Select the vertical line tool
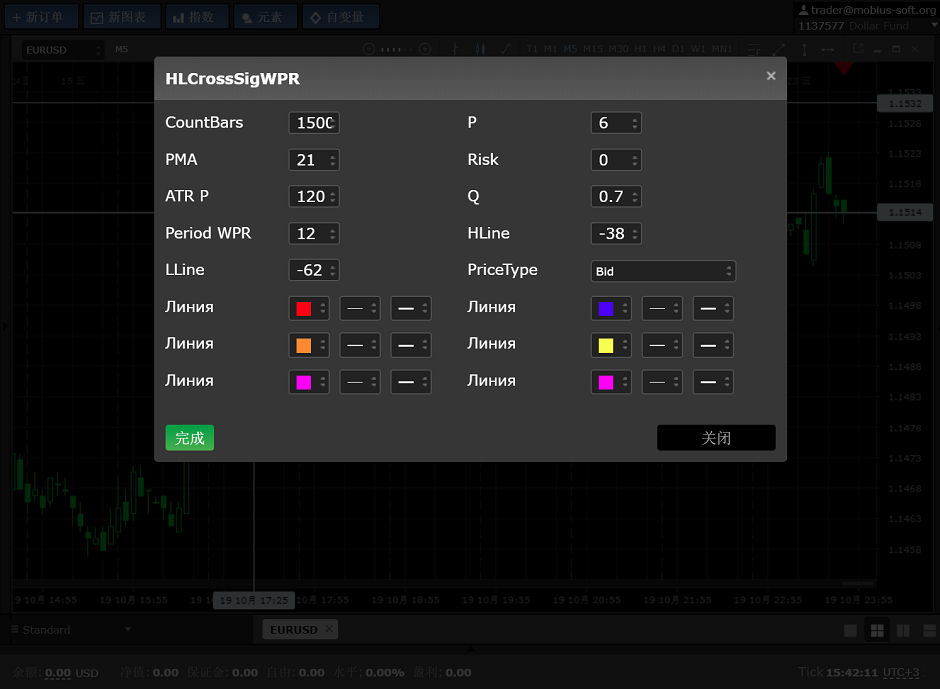Viewport: 940px width, 689px height. tap(804, 49)
